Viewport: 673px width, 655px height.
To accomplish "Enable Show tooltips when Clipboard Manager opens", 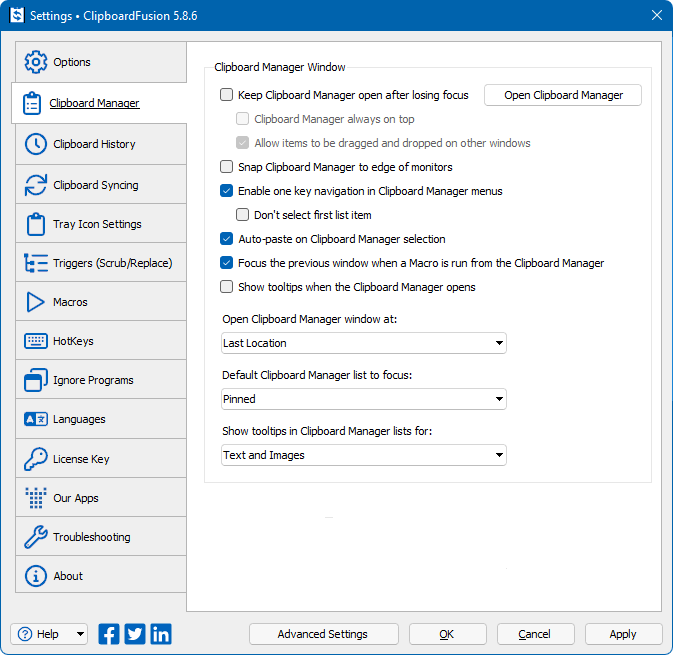I will [x=226, y=287].
